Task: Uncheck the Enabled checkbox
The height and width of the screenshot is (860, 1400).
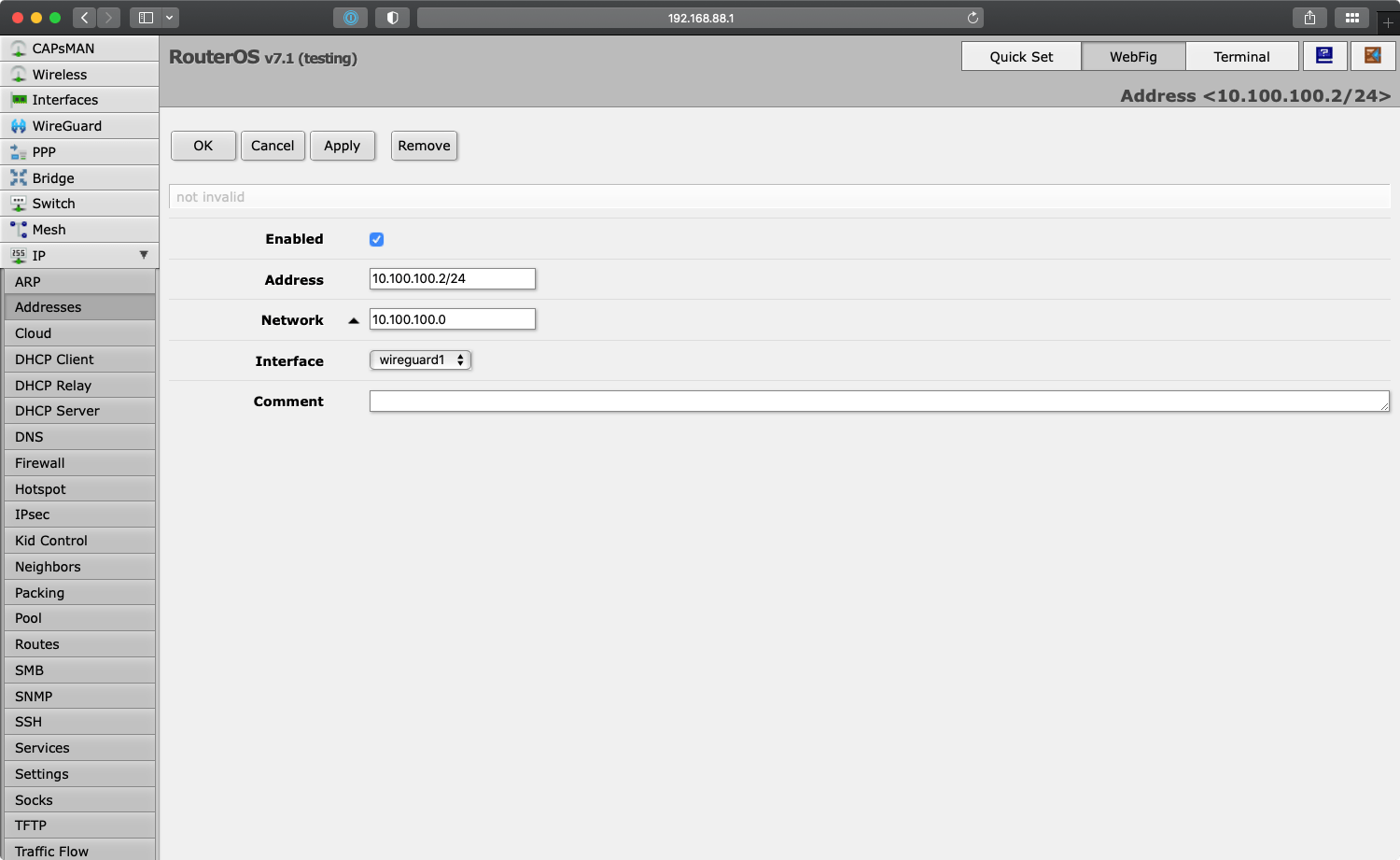Action: [376, 239]
